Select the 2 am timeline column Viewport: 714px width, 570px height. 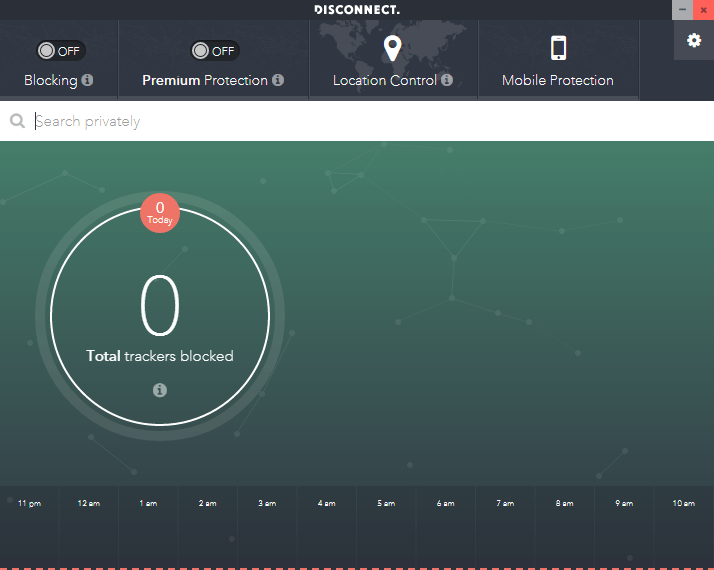click(x=208, y=527)
